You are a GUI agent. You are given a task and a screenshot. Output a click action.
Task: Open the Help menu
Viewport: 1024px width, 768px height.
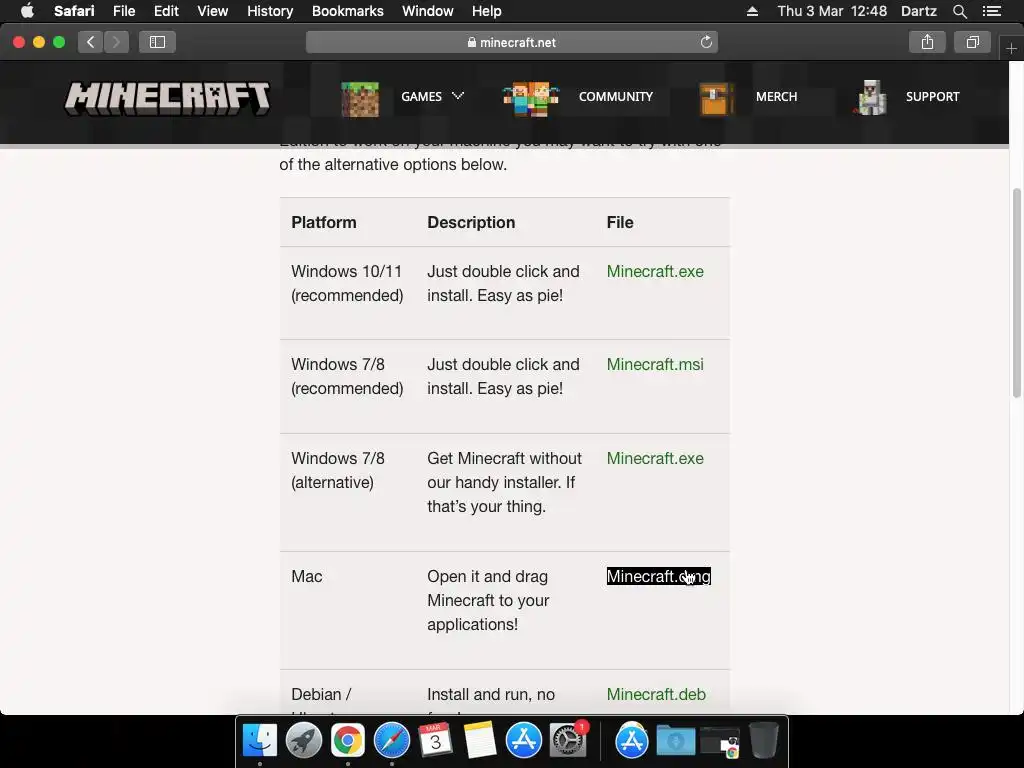(487, 11)
